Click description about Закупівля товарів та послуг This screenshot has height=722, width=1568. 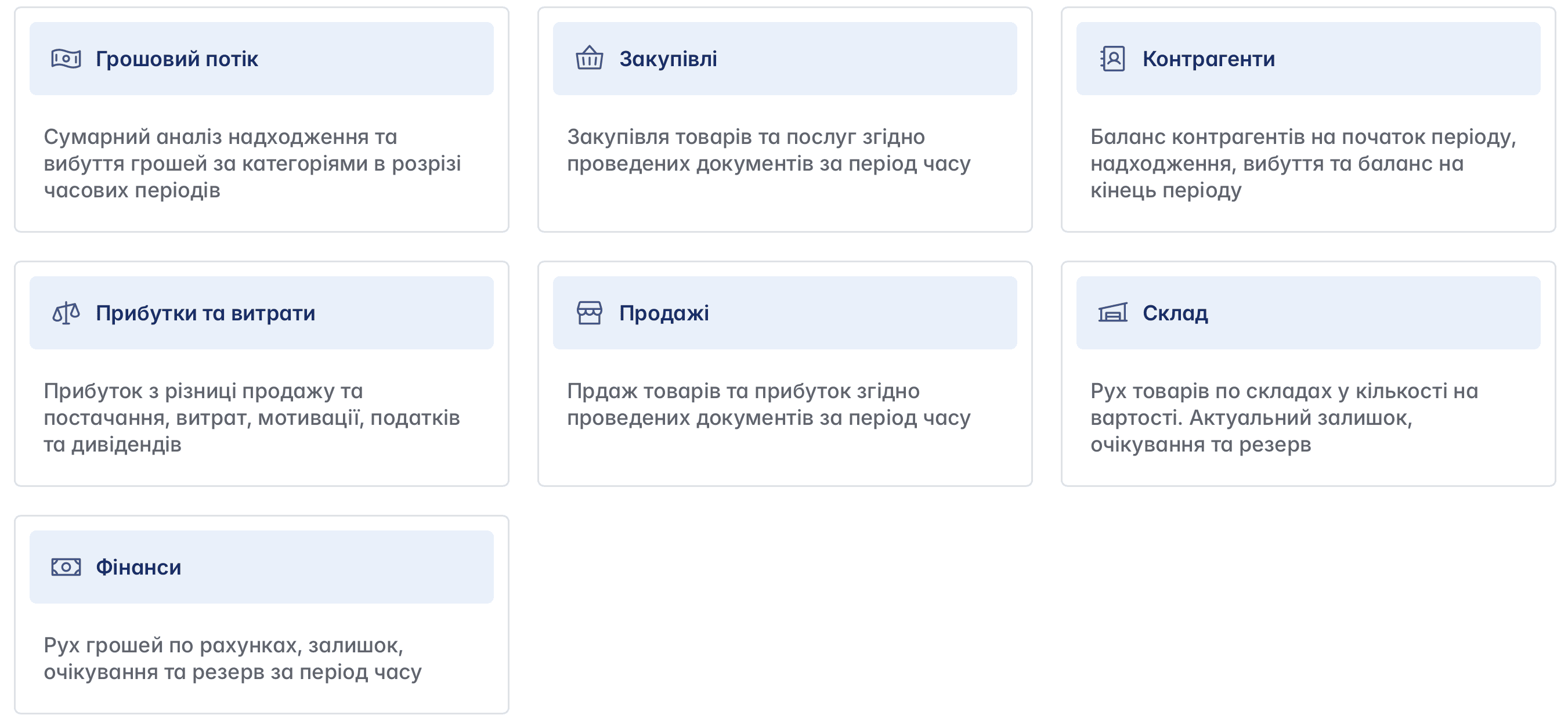click(768, 150)
